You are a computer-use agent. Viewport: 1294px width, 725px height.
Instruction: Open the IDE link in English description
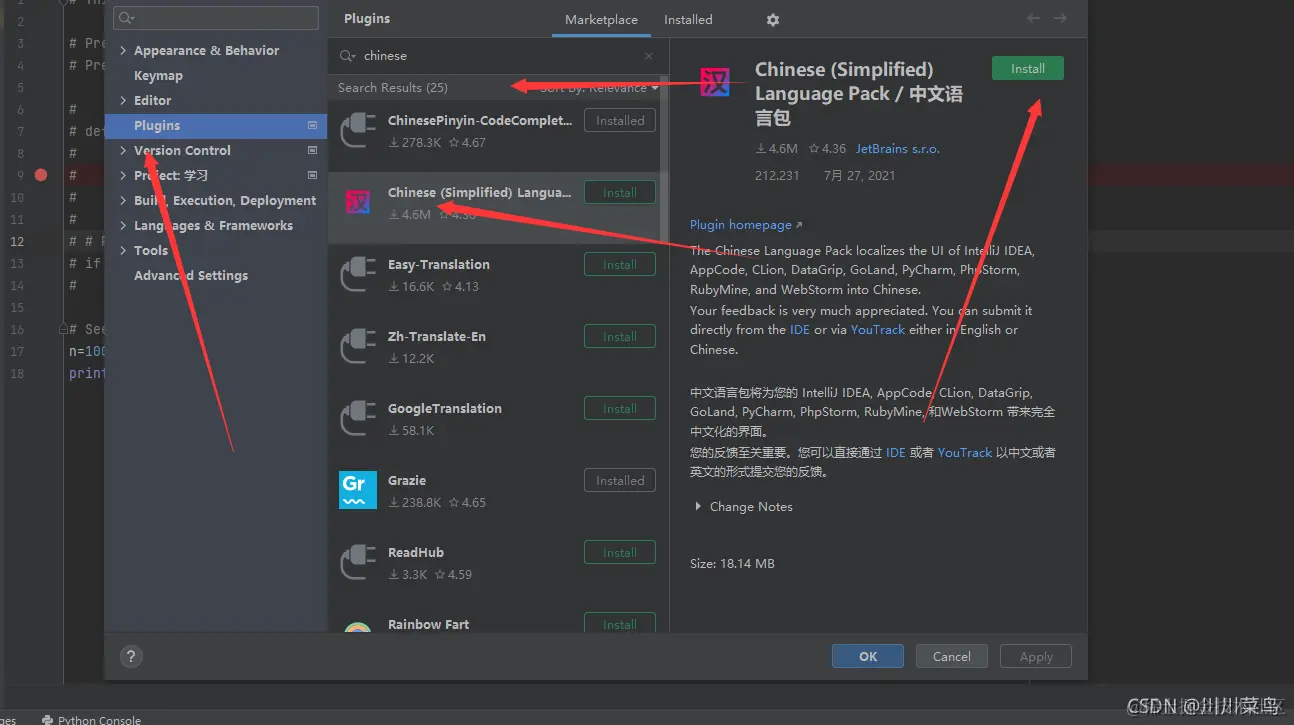pyautogui.click(x=800, y=330)
